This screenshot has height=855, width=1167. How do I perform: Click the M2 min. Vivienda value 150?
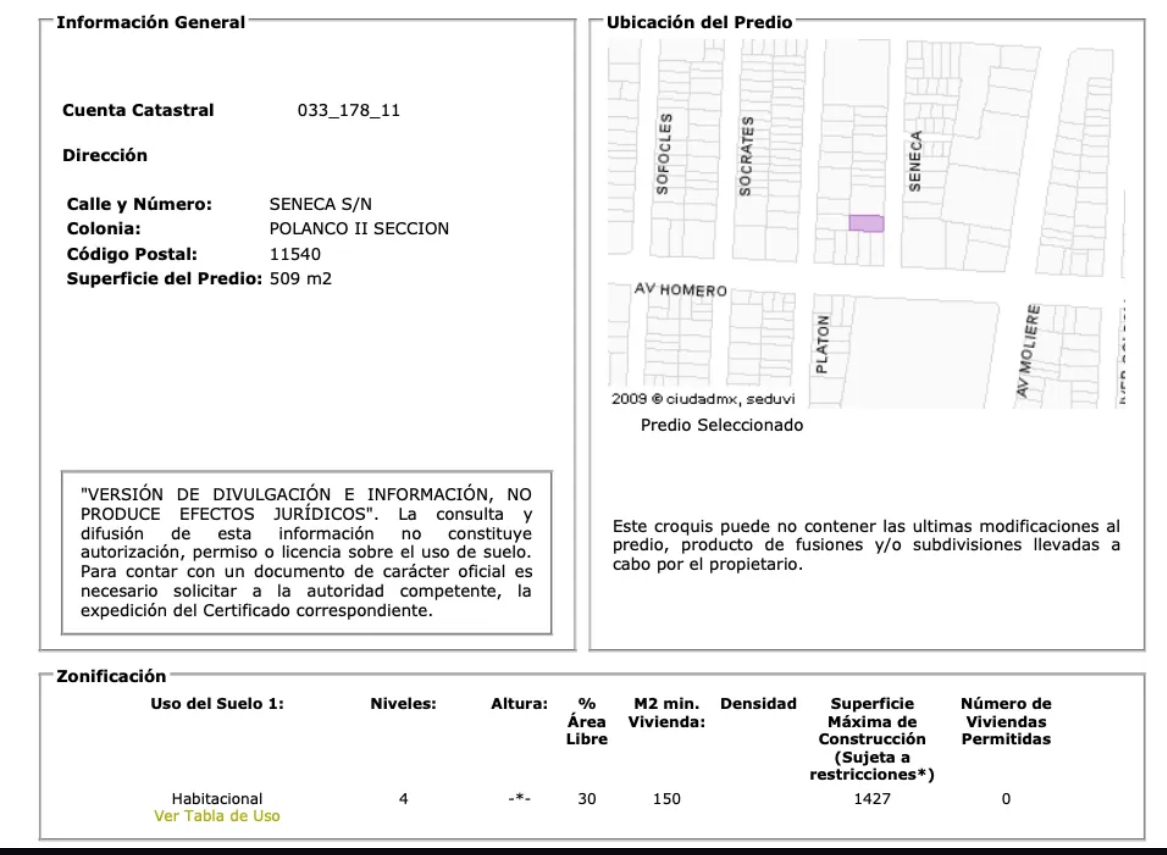(666, 799)
